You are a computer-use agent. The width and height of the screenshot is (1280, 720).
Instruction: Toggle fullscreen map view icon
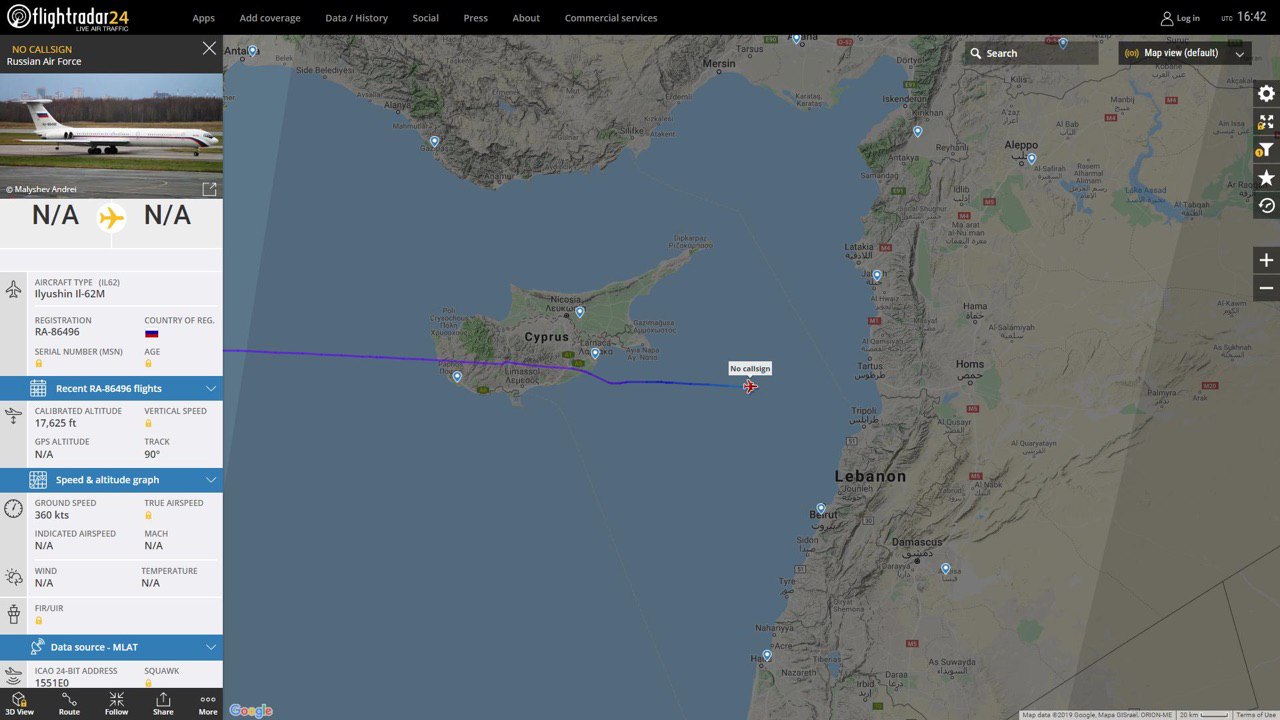pyautogui.click(x=1266, y=122)
